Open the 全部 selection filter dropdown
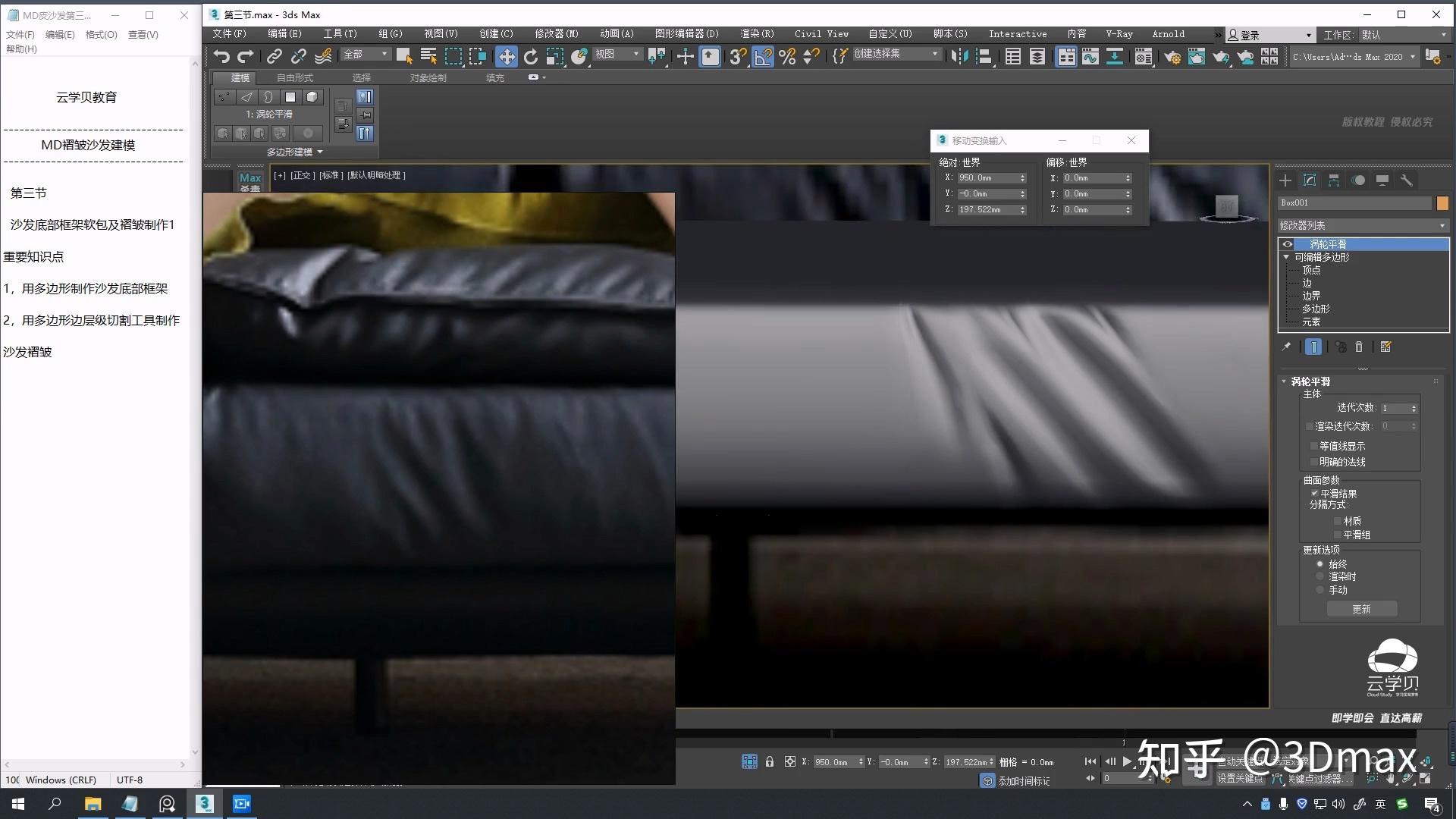 366,54
